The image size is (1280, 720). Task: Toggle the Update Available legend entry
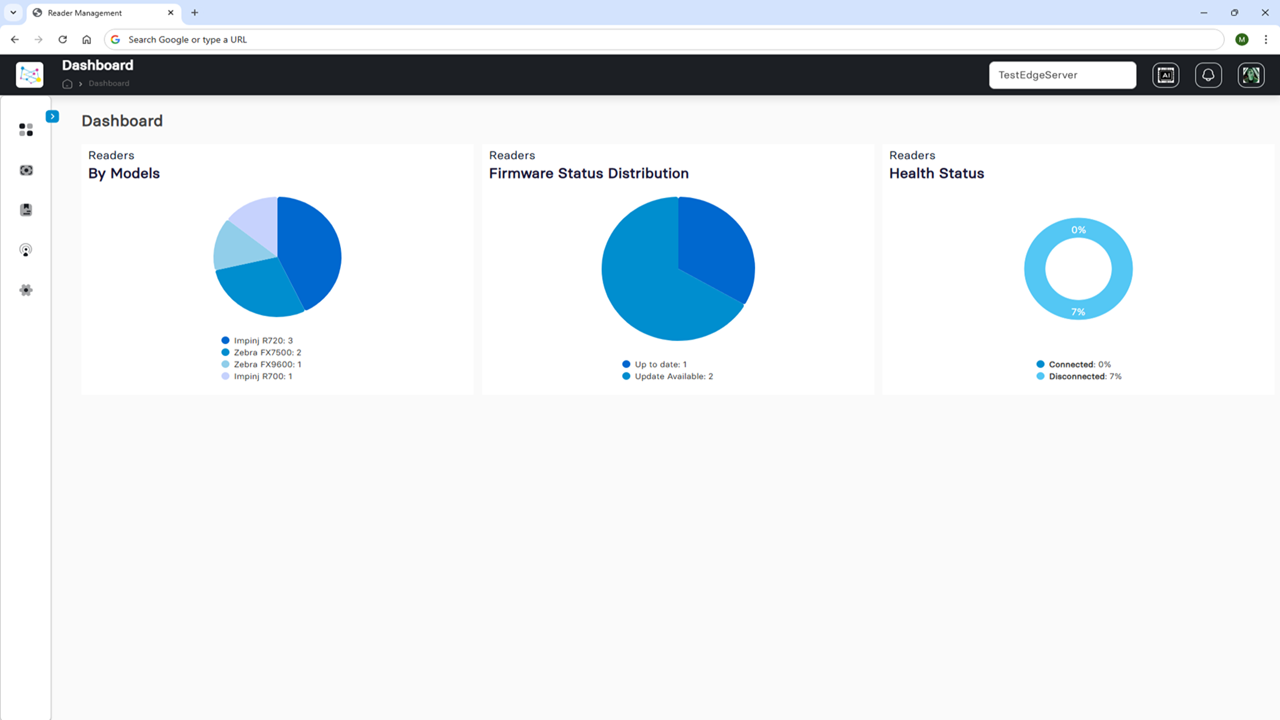click(x=667, y=377)
